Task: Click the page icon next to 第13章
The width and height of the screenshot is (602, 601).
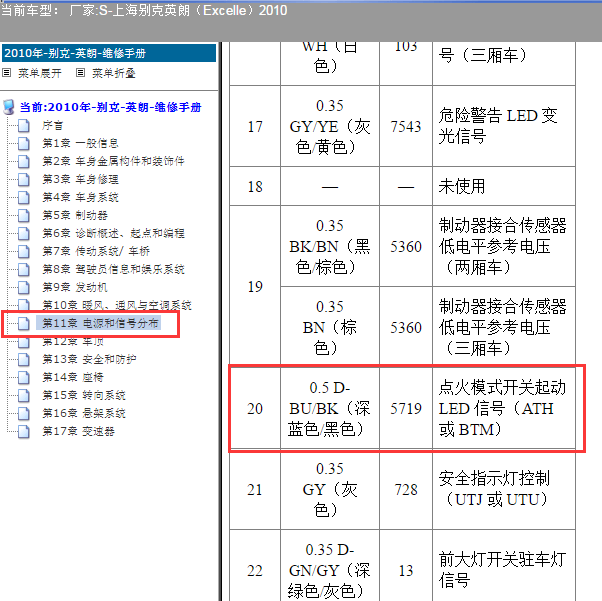Action: pyautogui.click(x=24, y=359)
